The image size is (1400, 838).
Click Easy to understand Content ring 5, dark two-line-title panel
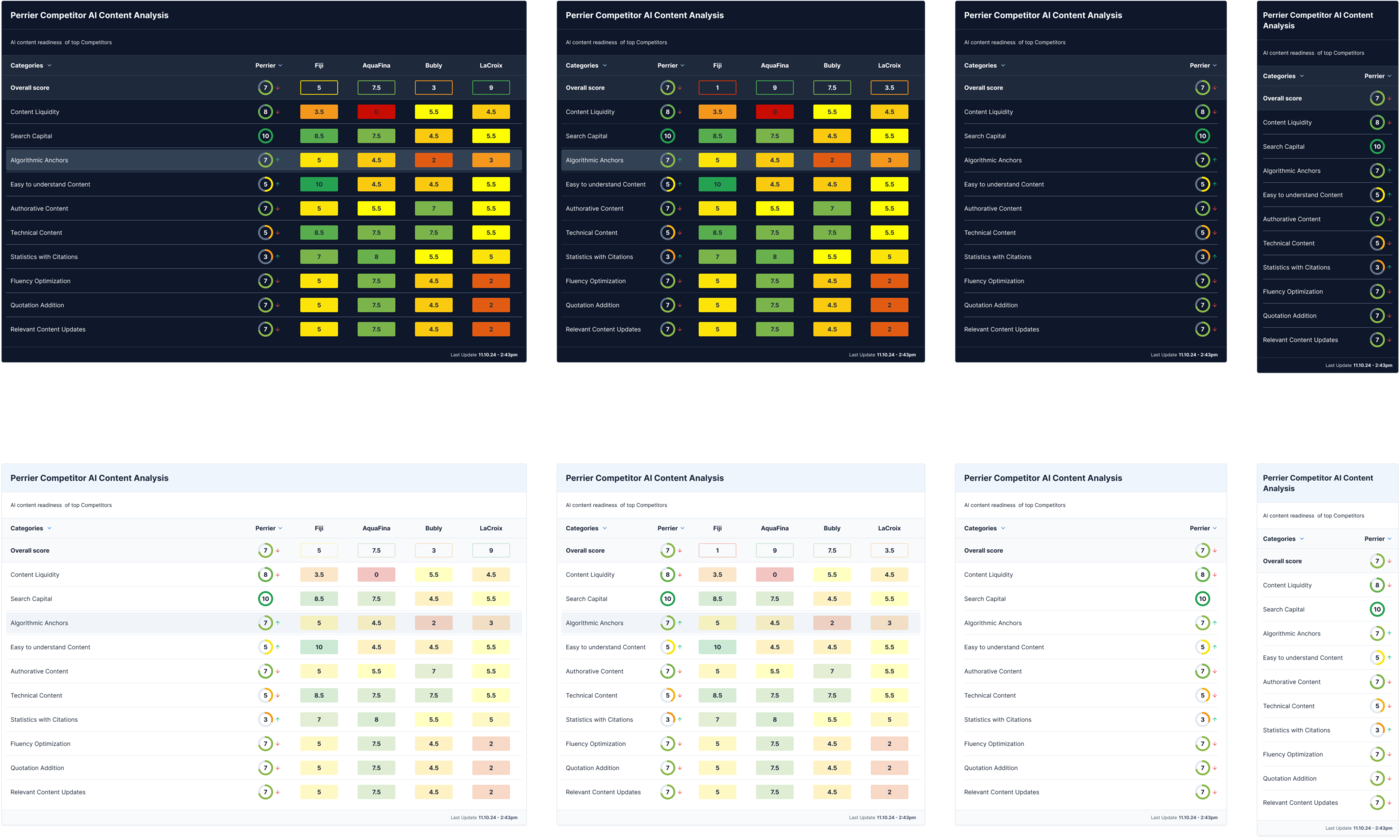(1377, 195)
